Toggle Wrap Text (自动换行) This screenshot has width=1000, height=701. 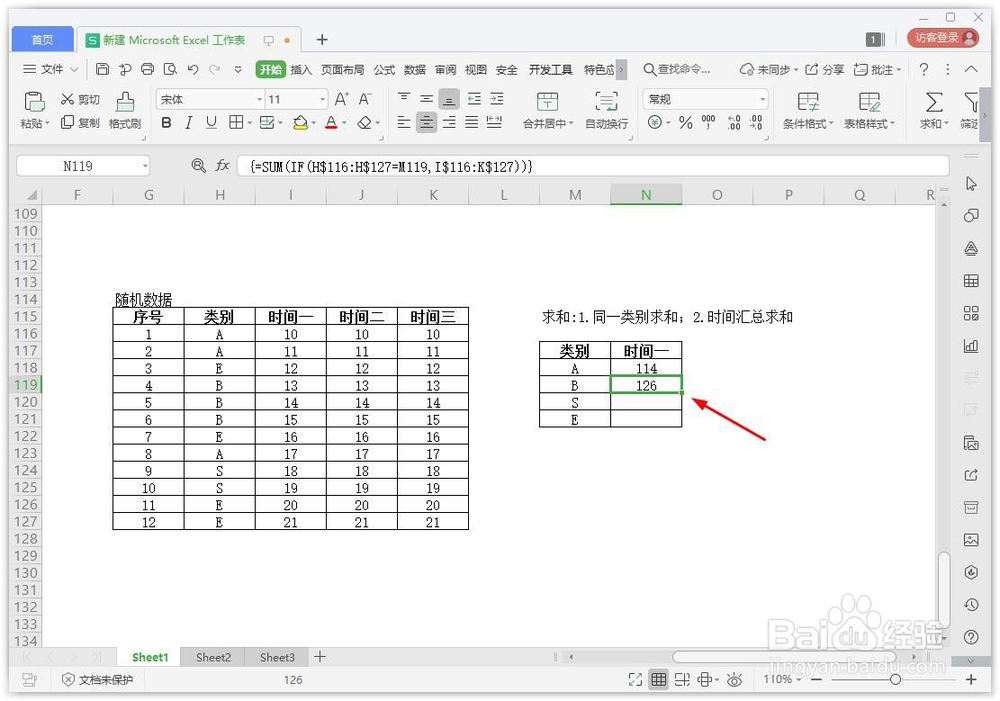coord(607,110)
